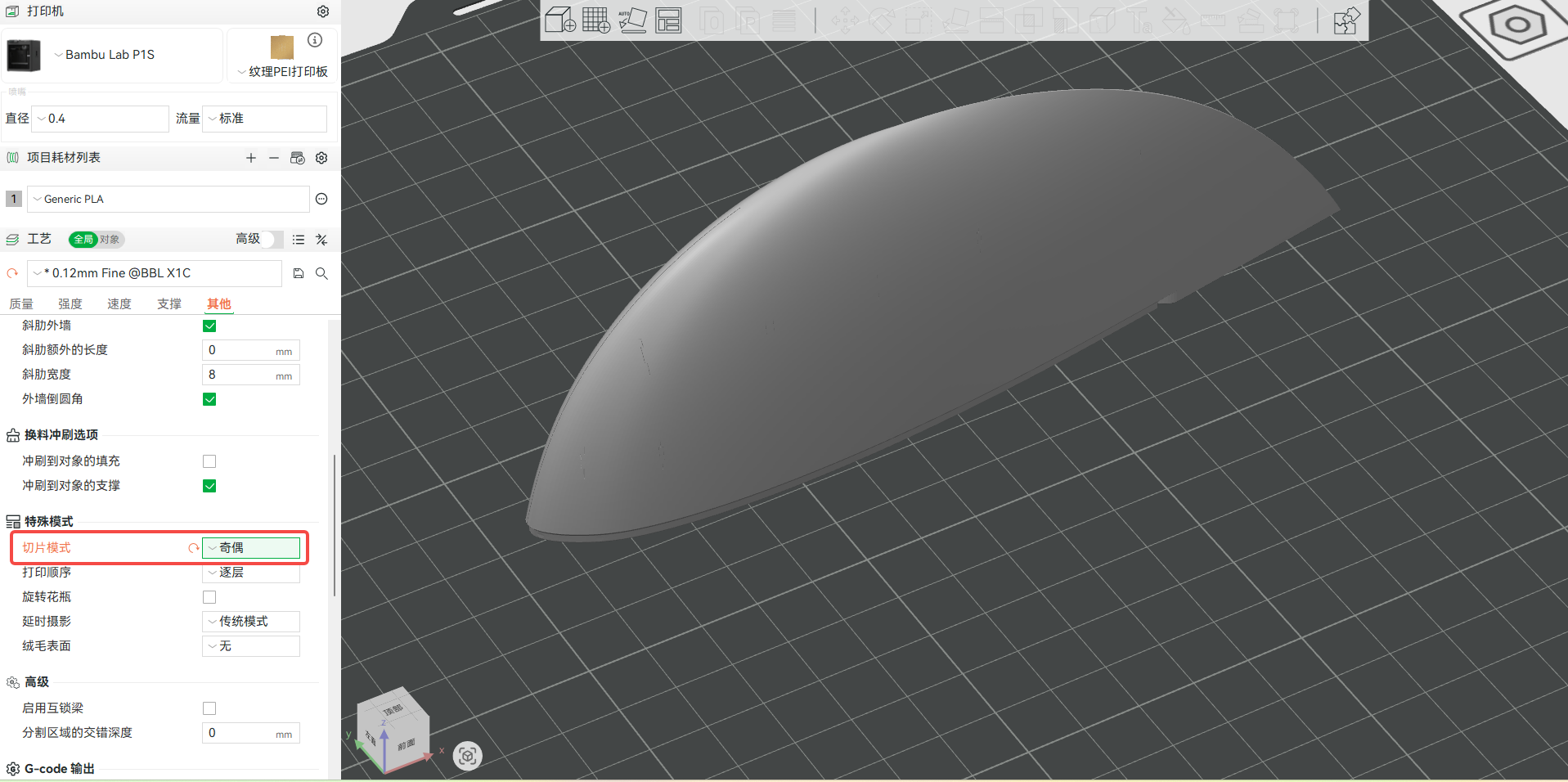Viewport: 1568px width, 782px height.
Task: Open the nozzle 直径 0.4 dropdown
Action: (x=100, y=119)
